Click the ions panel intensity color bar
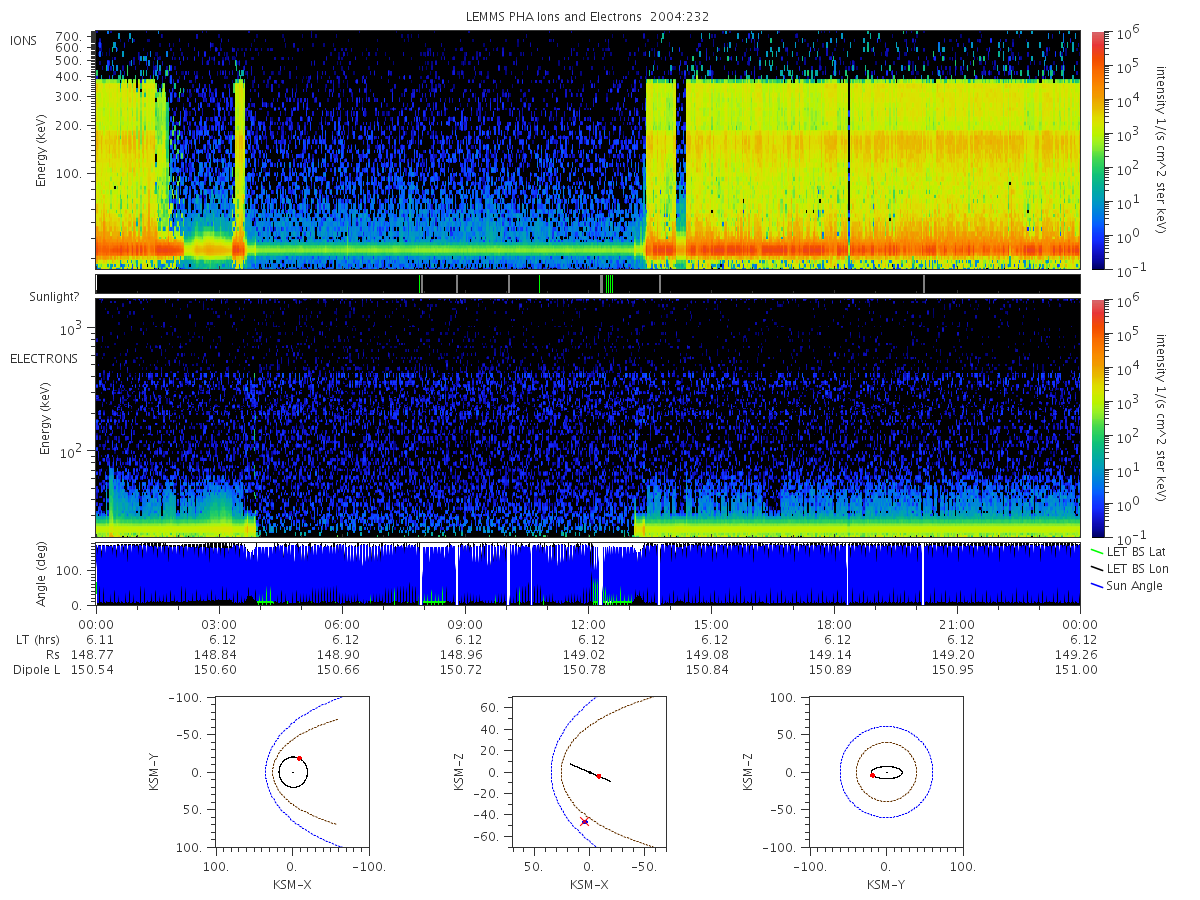The width and height of the screenshot is (1200, 900). 1097,150
